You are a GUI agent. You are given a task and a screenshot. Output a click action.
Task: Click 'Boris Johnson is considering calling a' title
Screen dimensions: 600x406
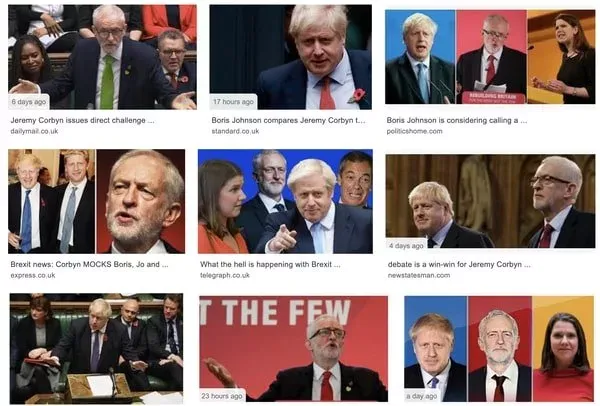(457, 120)
